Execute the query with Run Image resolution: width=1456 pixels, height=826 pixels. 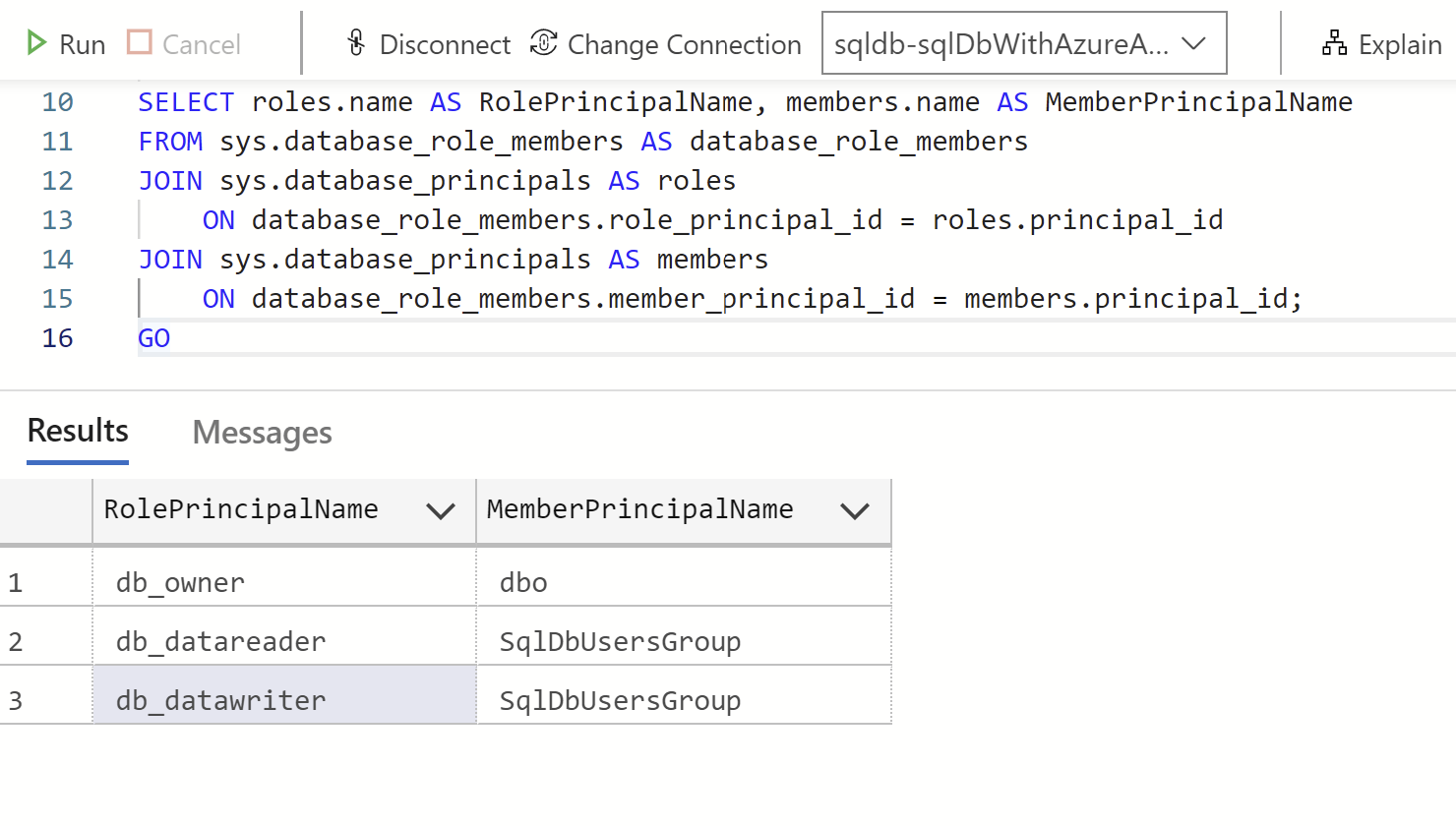coord(66,43)
